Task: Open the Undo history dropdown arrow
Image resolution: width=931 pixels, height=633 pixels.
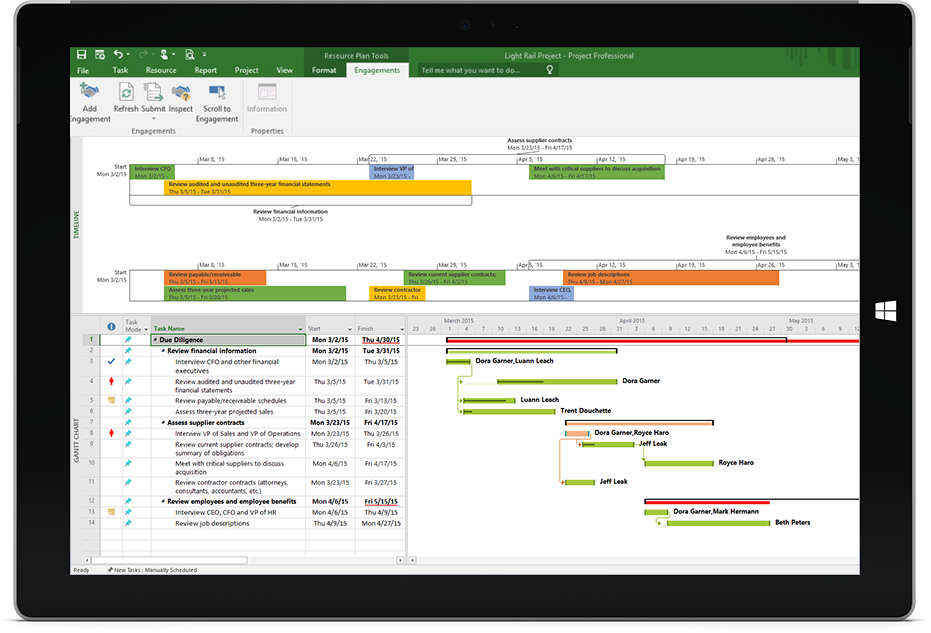Action: click(x=128, y=55)
